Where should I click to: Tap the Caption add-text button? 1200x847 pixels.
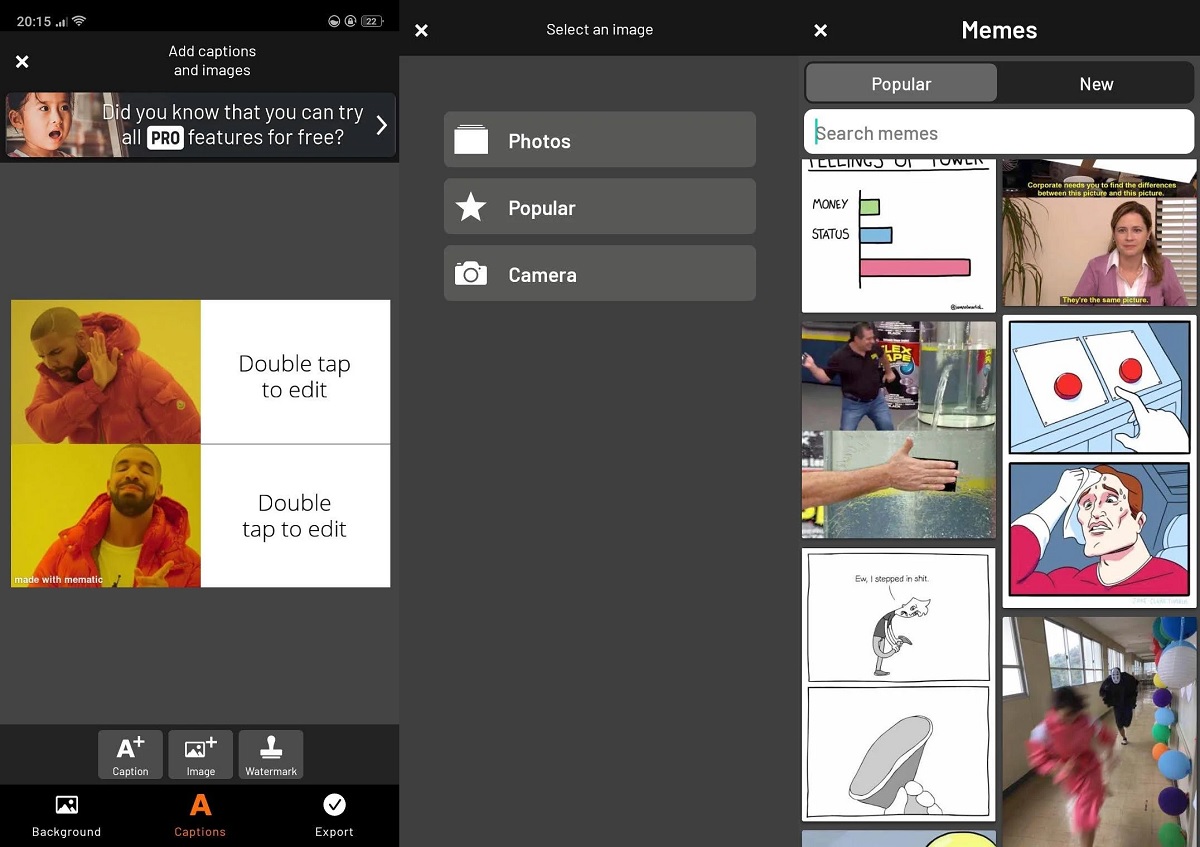point(130,755)
